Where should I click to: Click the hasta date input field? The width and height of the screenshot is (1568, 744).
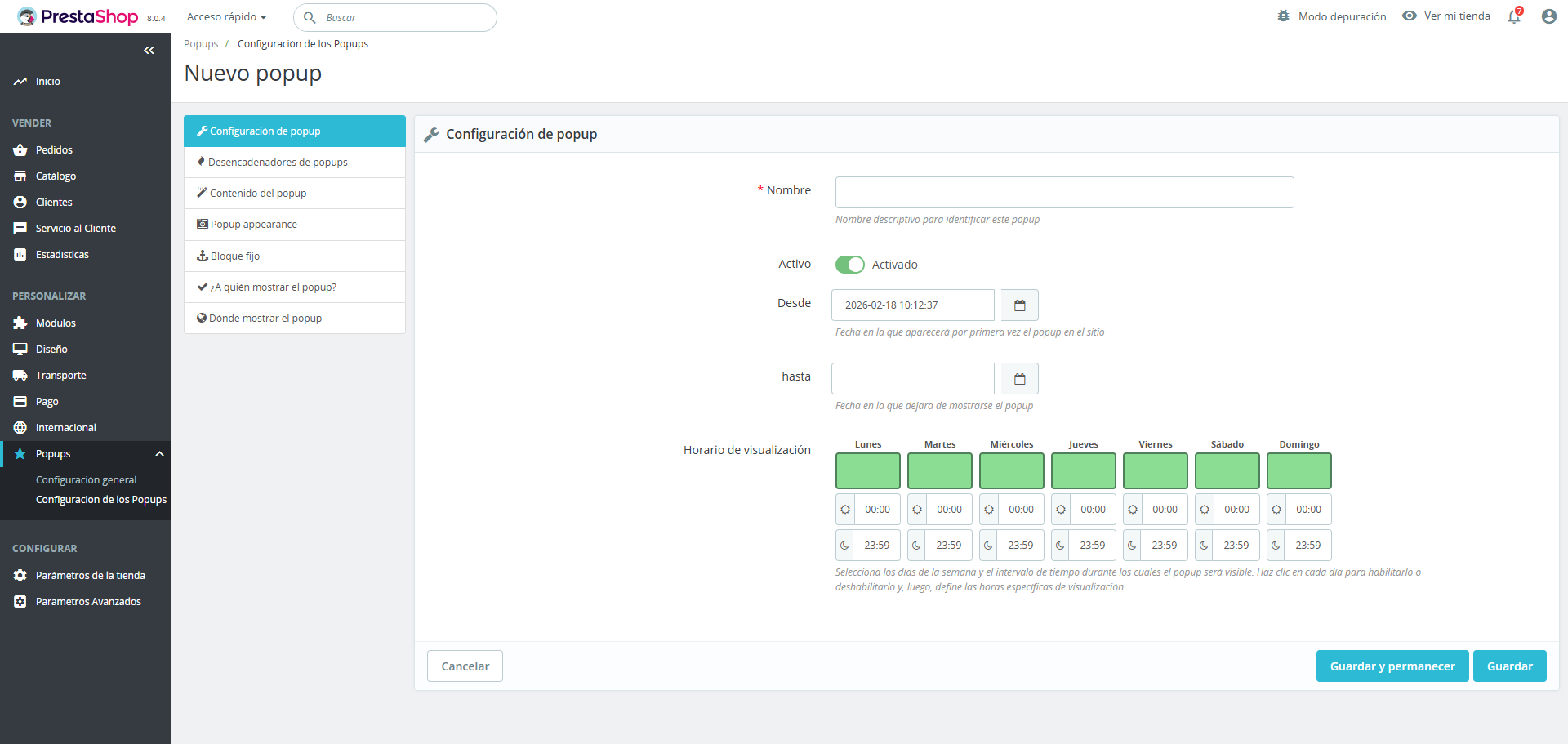pos(913,379)
